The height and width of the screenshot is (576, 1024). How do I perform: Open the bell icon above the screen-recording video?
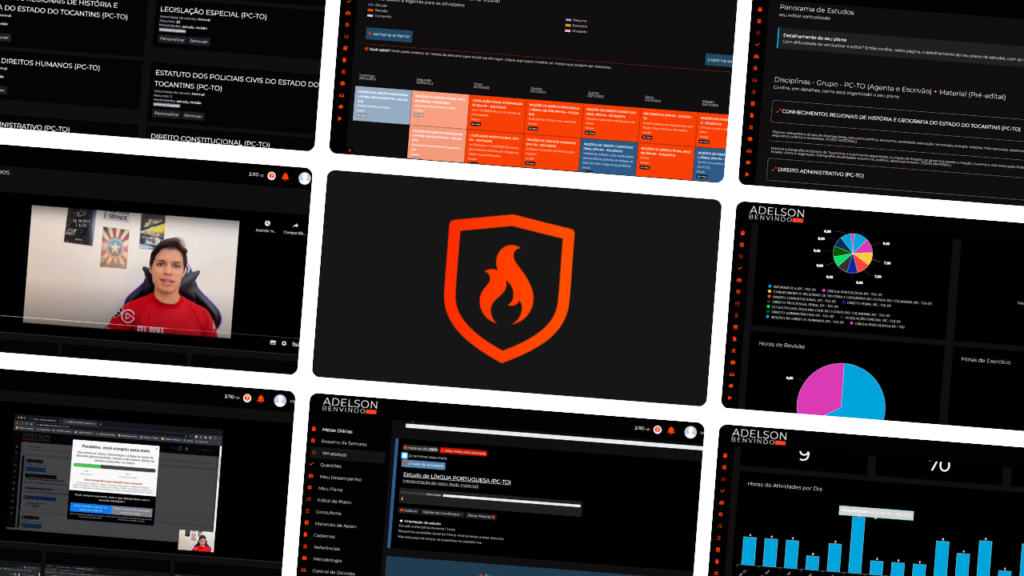click(261, 399)
